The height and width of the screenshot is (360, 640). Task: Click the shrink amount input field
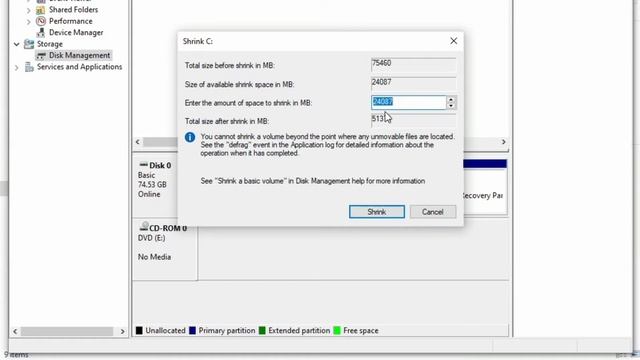tap(409, 102)
